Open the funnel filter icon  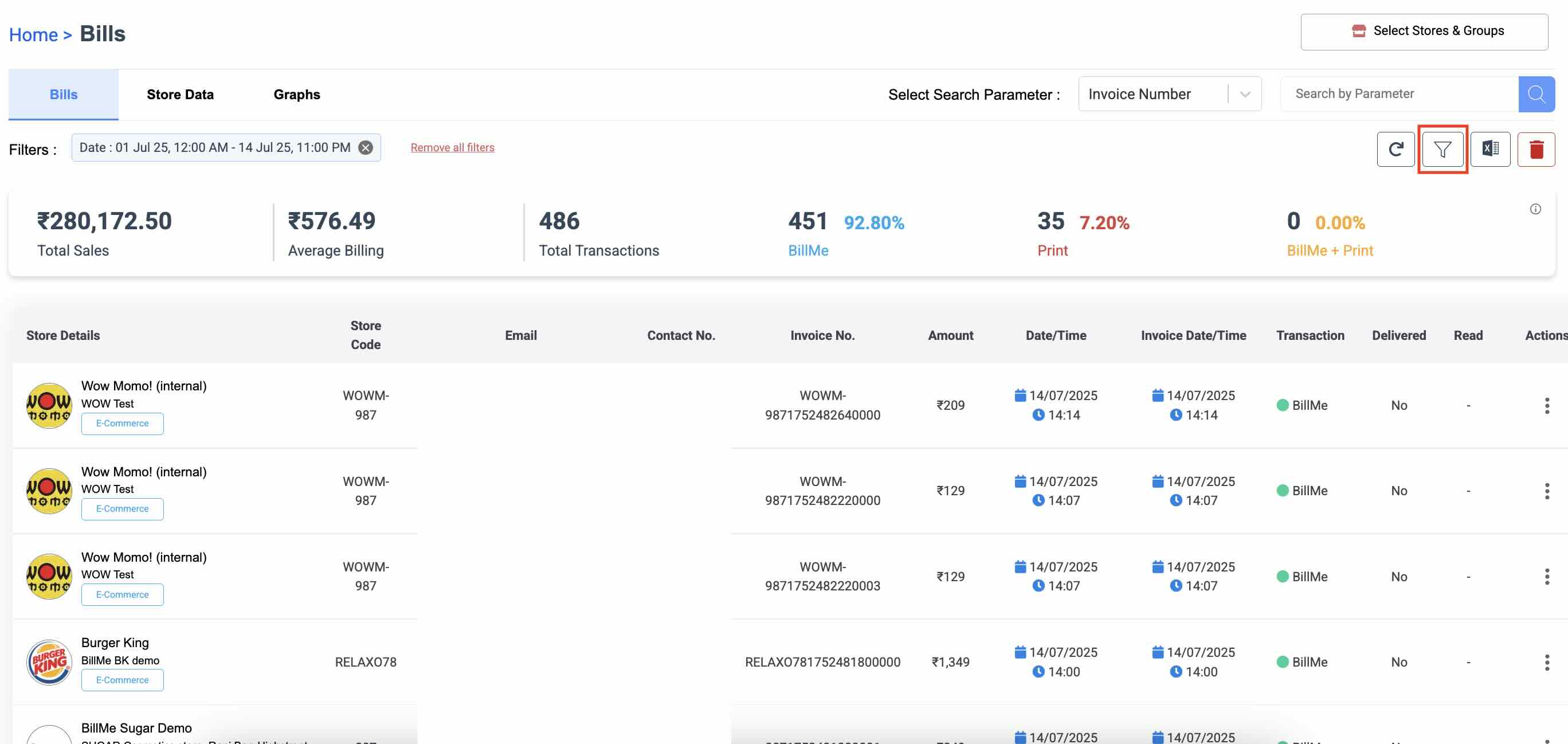pos(1442,149)
